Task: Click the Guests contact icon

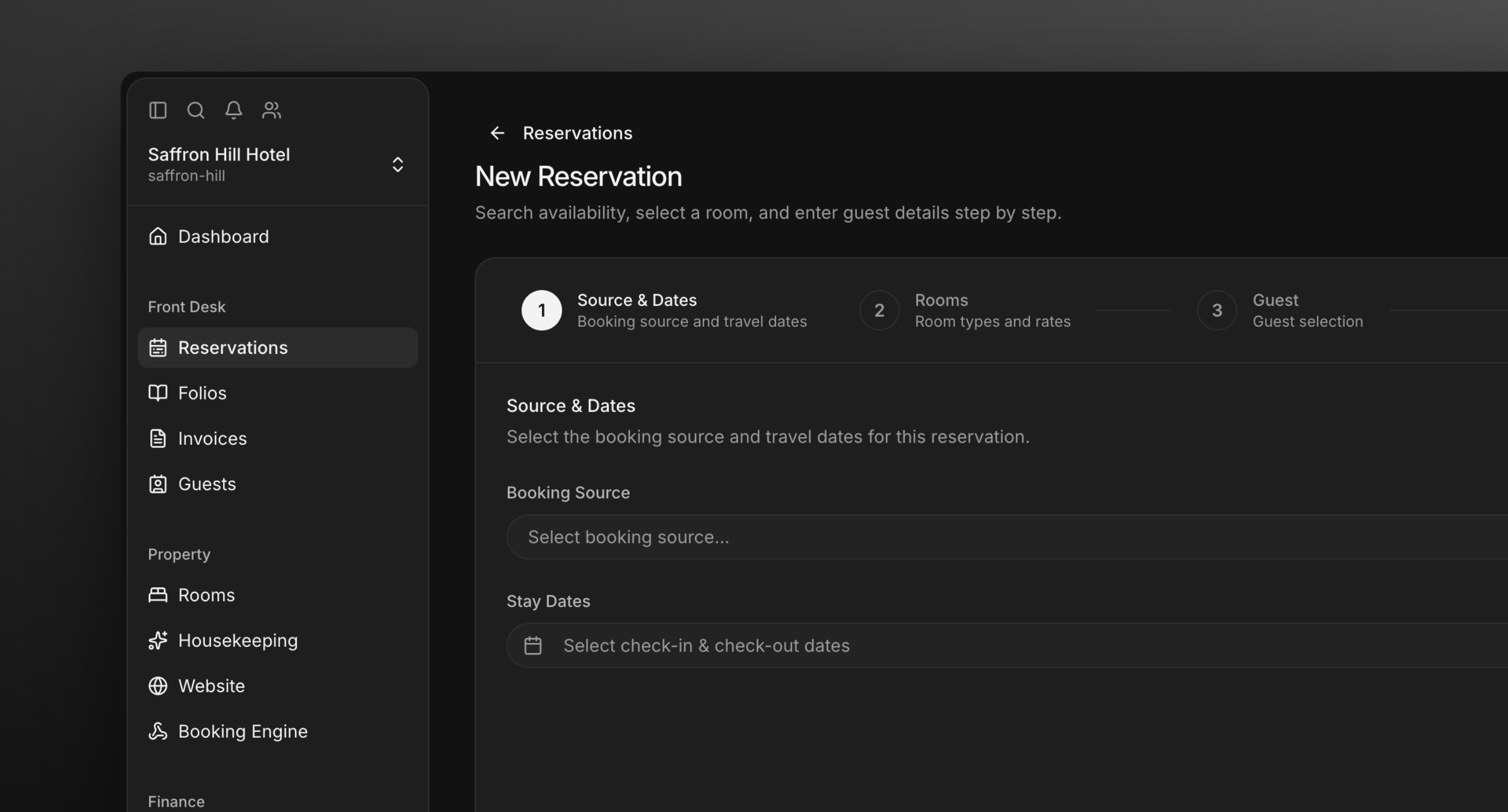Action: pos(157,484)
